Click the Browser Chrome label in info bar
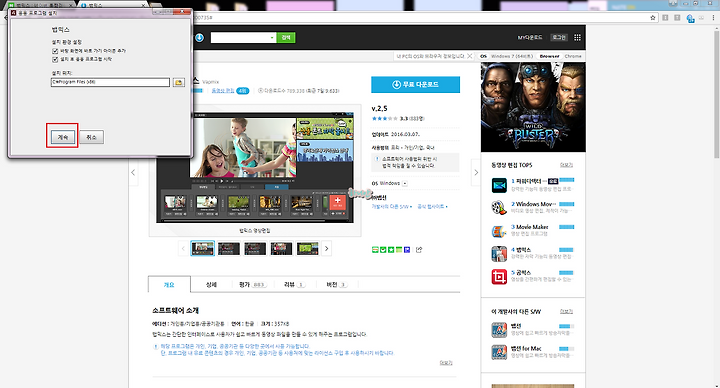The width and height of the screenshot is (720, 388). tap(560, 56)
